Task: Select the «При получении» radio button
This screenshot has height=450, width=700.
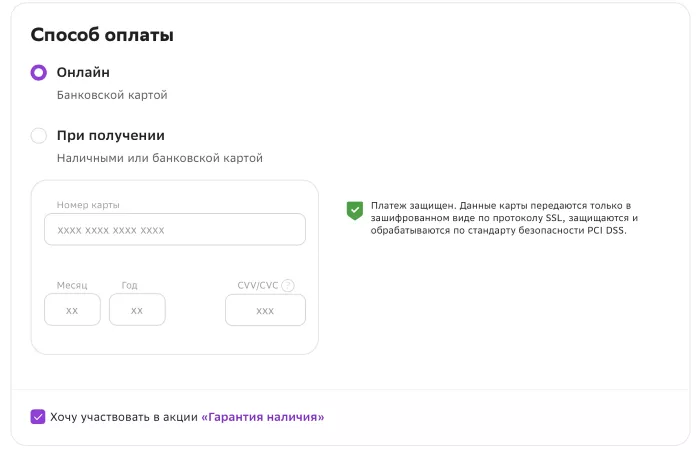Action: (x=39, y=136)
